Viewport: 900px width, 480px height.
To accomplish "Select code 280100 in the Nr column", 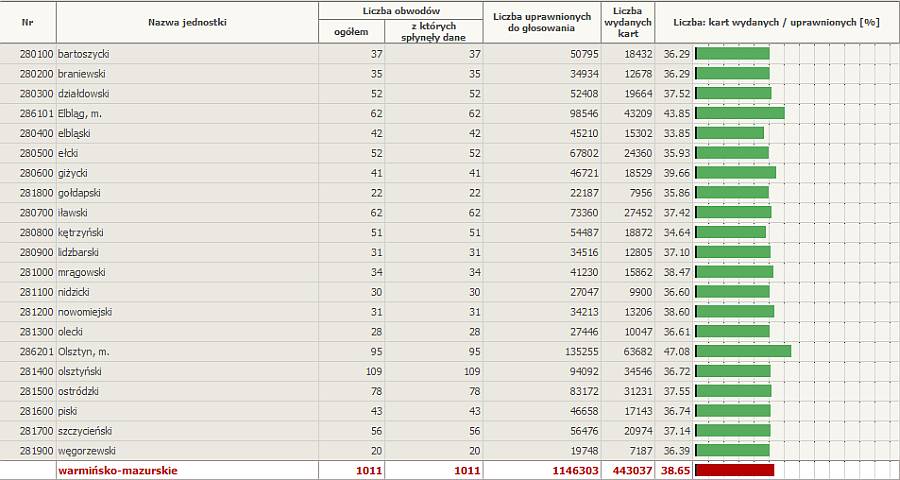I will [x=36, y=54].
